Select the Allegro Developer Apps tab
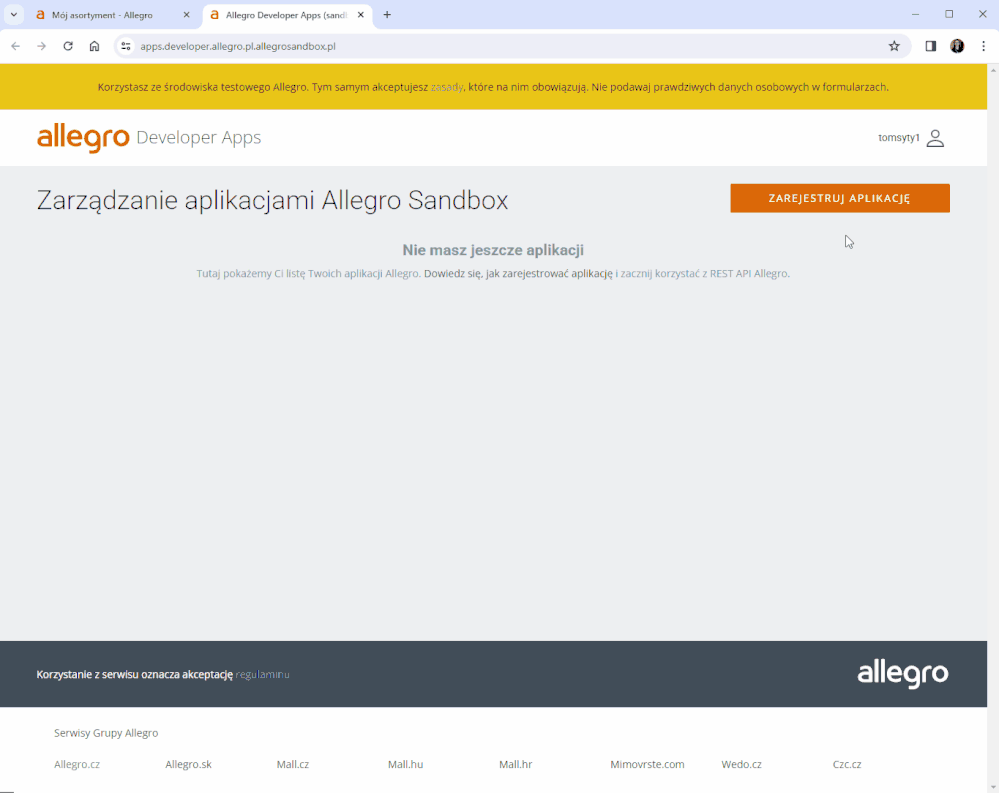 287,15
